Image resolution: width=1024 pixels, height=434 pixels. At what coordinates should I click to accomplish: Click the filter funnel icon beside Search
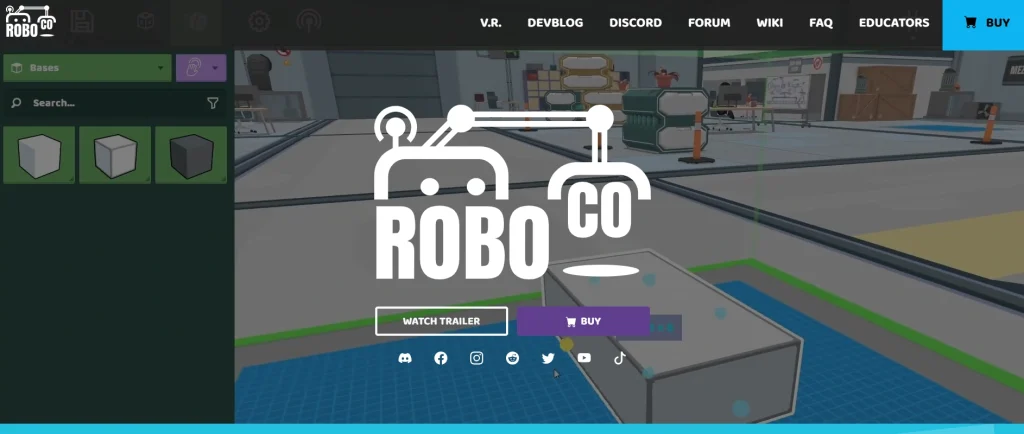tap(212, 102)
